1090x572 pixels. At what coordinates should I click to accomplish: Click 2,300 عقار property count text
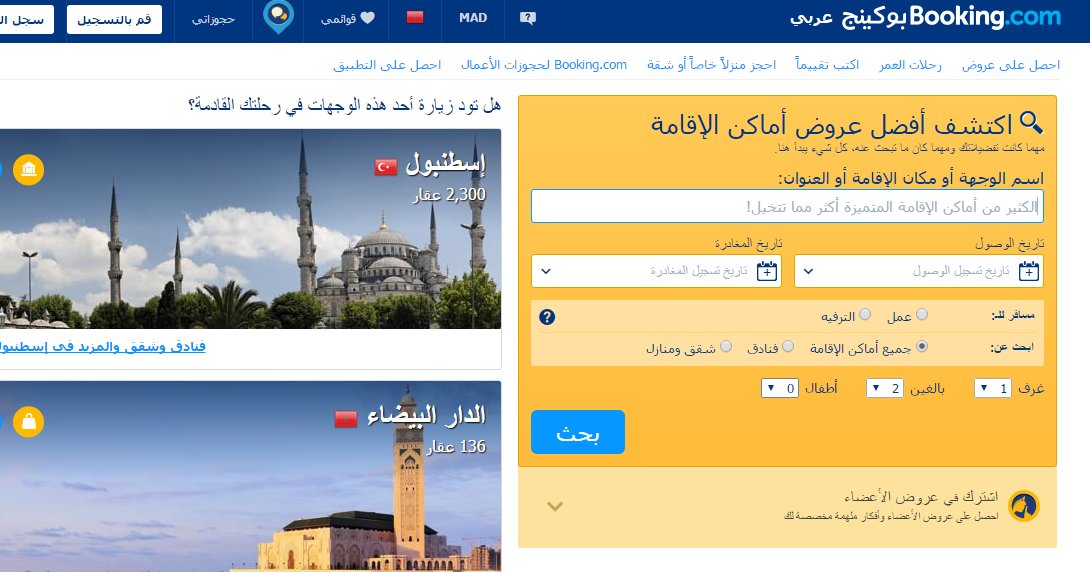[x=449, y=195]
